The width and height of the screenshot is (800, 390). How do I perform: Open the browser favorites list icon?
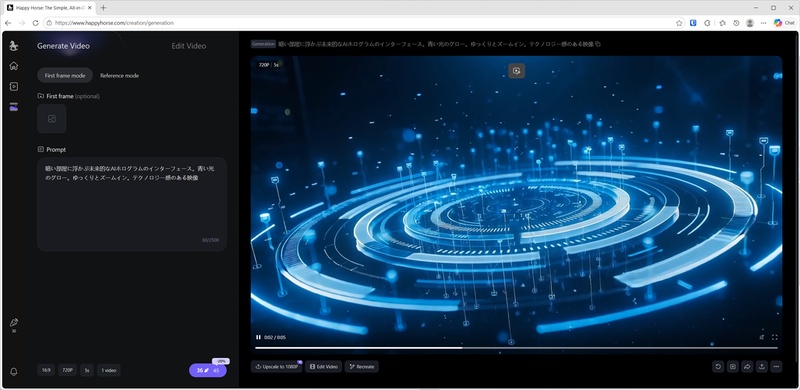[722, 23]
